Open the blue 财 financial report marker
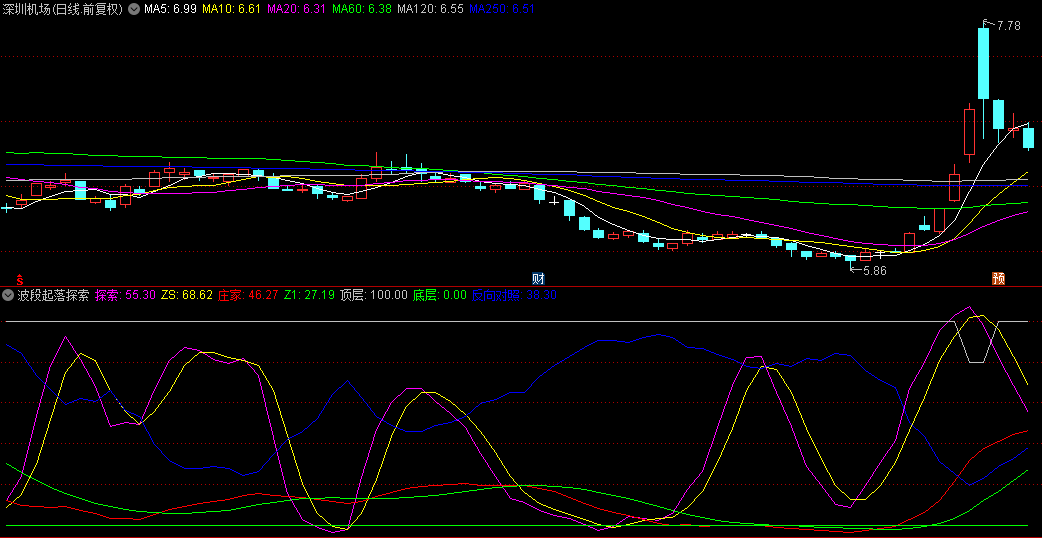The image size is (1042, 538). pyautogui.click(x=538, y=278)
